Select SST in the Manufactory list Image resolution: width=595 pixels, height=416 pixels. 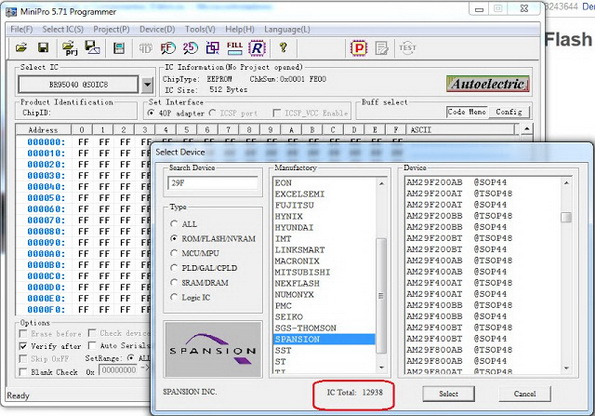(324, 350)
